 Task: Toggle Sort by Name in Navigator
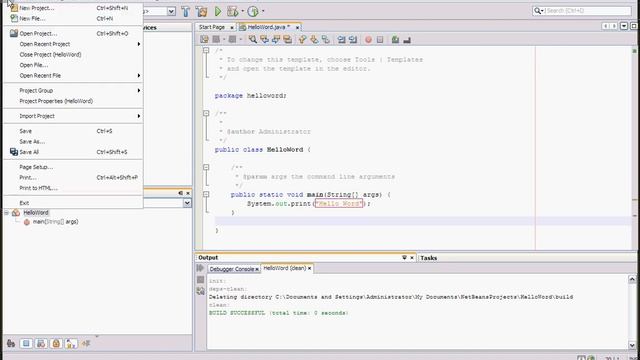[x=71, y=343]
